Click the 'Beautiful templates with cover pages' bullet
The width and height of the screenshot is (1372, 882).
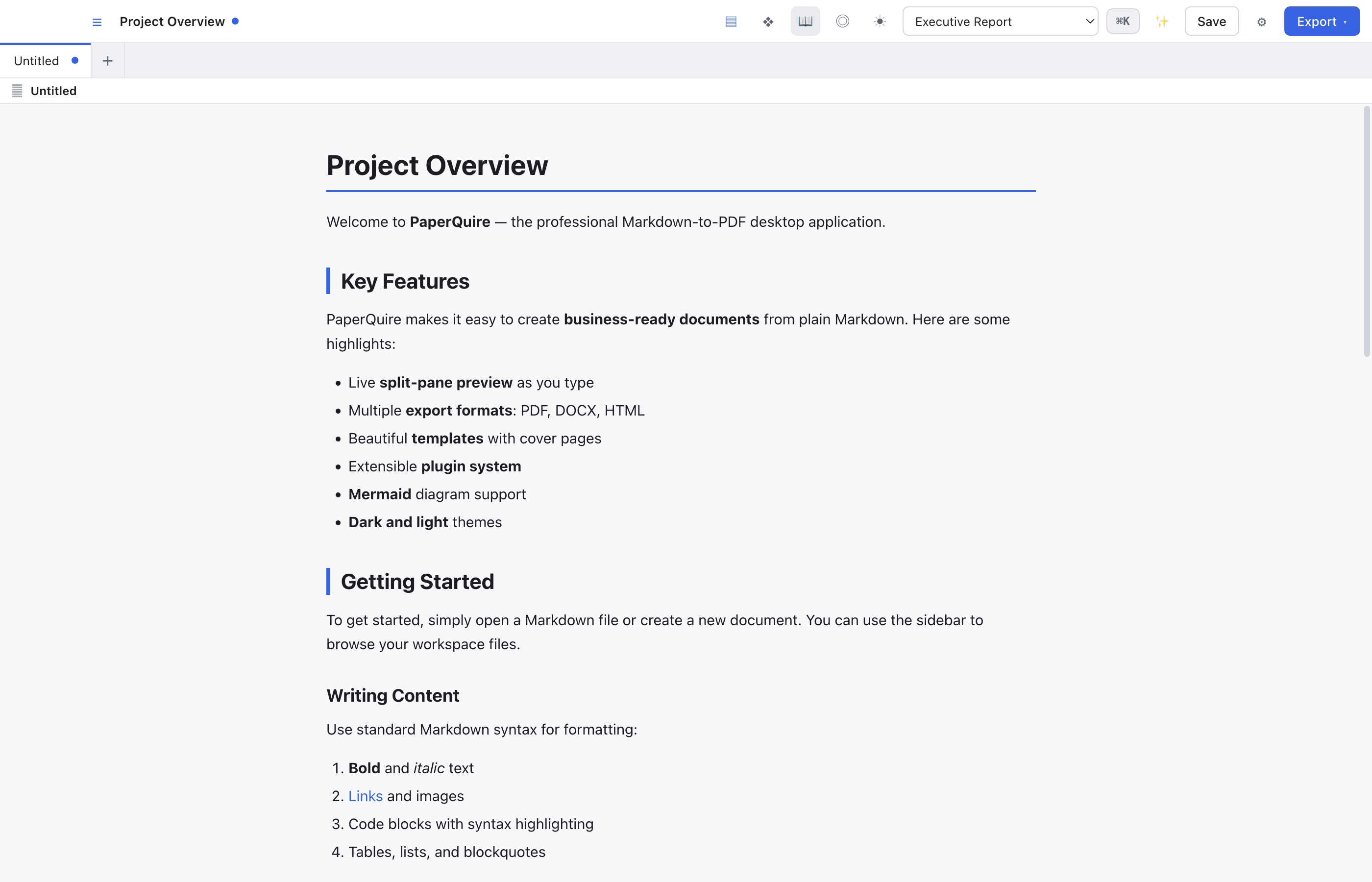pos(475,439)
